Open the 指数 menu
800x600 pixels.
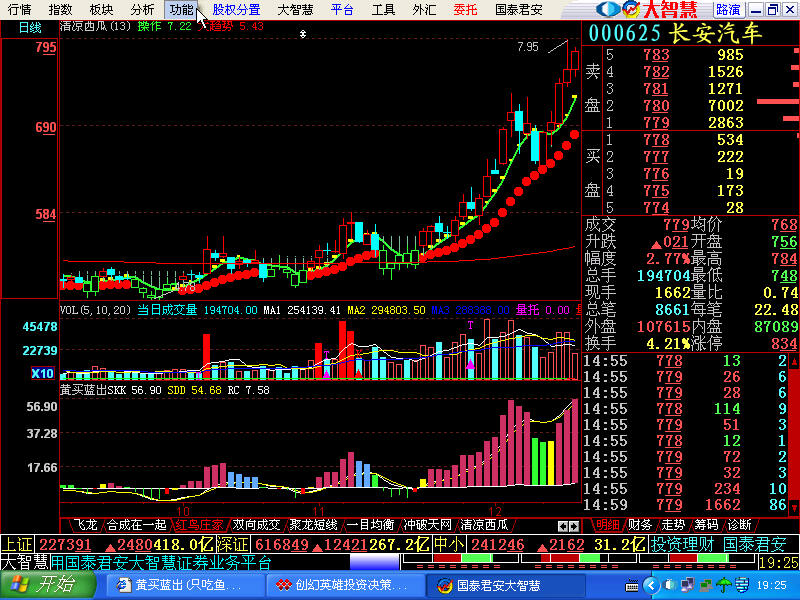coord(60,10)
